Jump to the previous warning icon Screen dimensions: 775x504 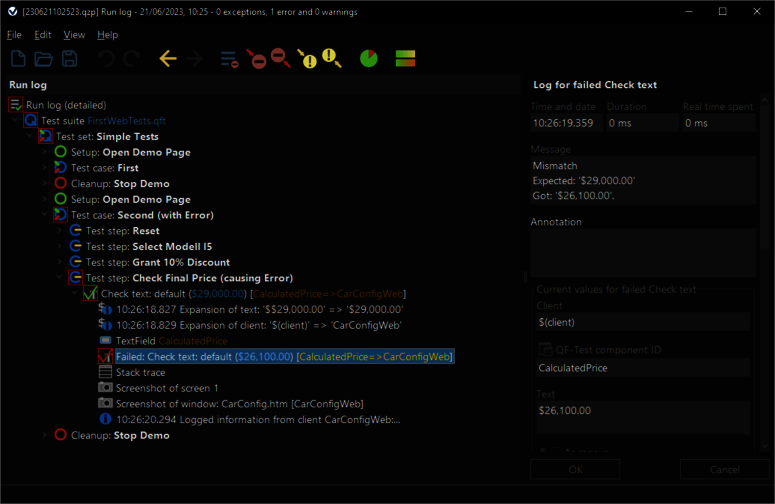point(307,59)
